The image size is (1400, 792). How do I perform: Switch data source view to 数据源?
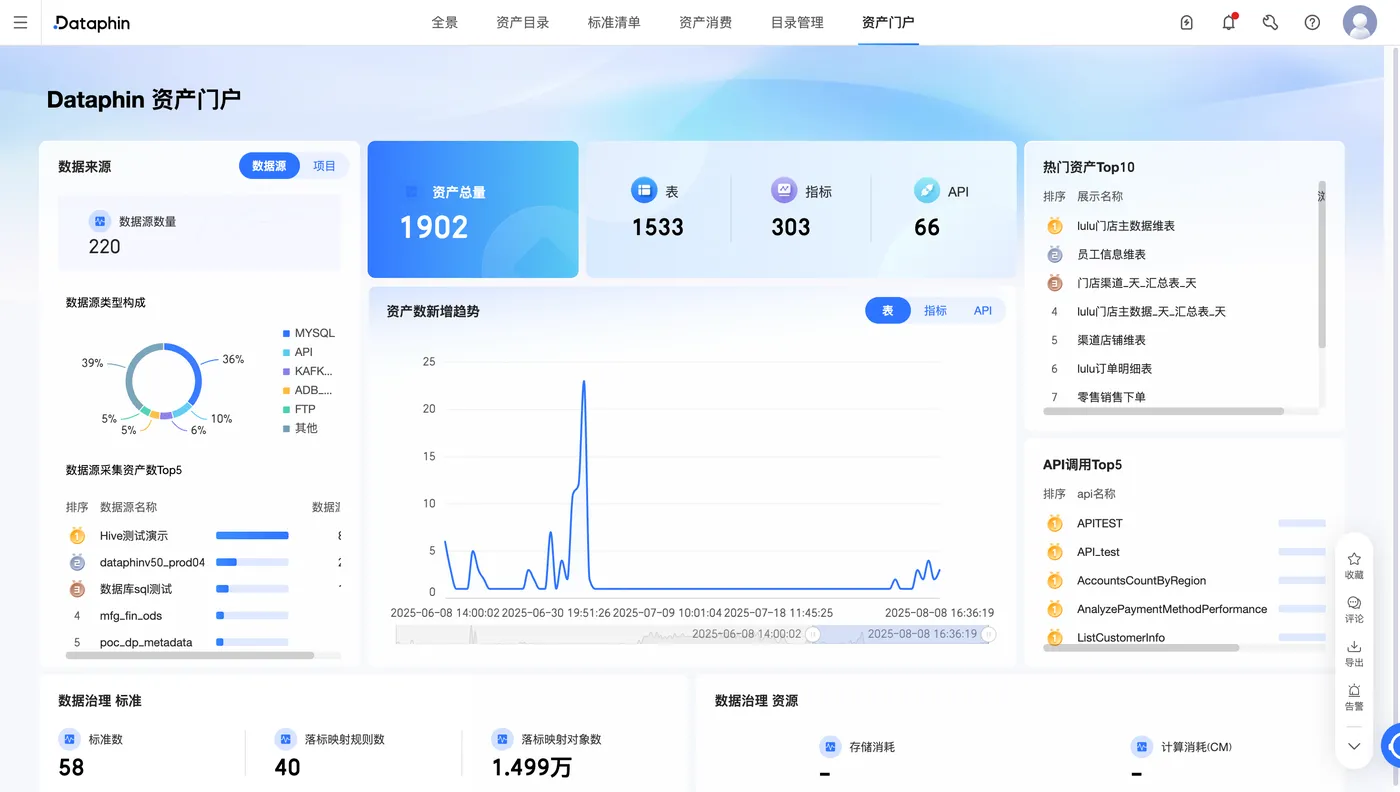tap(269, 166)
